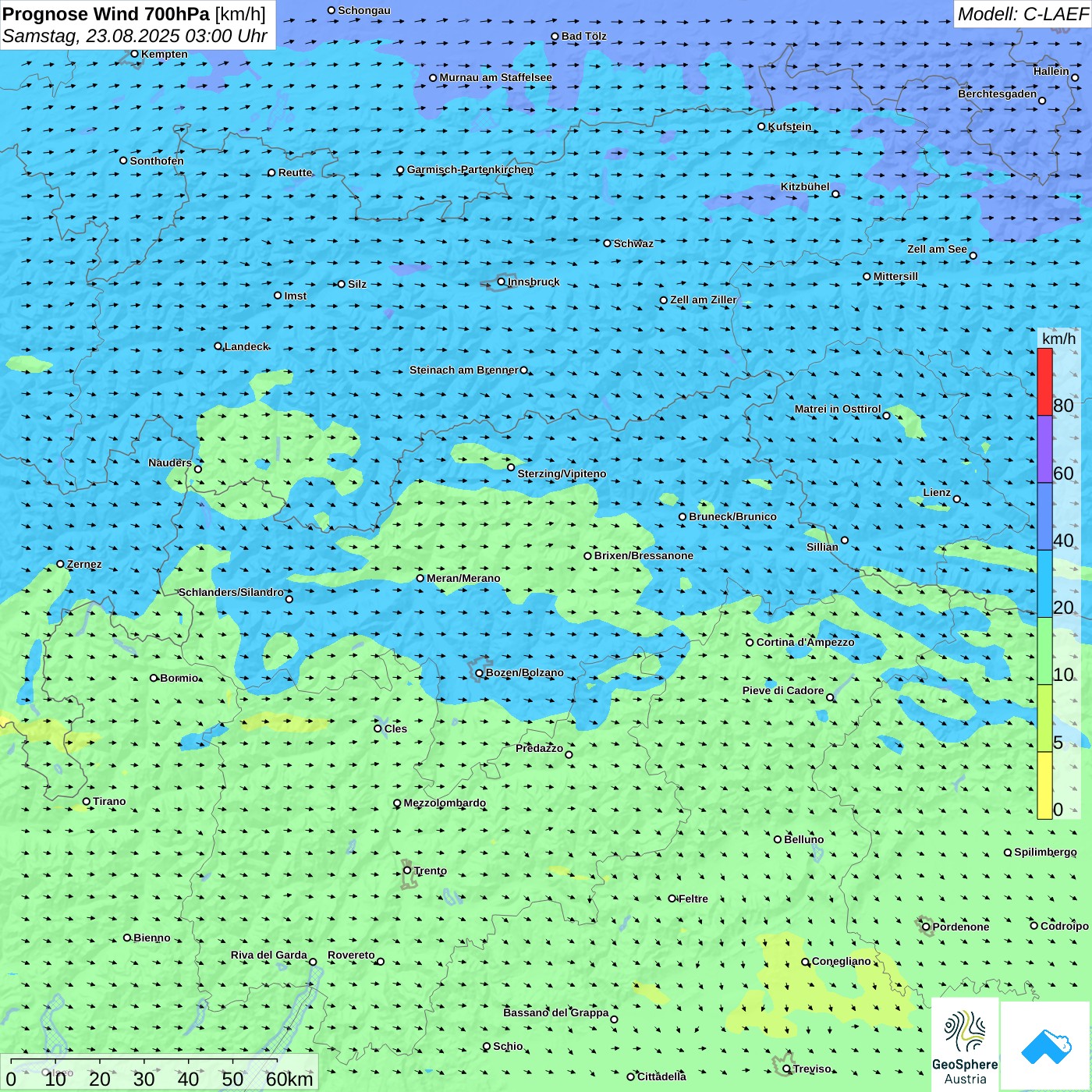Click the Bruneck/Brunico marker
This screenshot has width=1092, height=1092.
[682, 516]
